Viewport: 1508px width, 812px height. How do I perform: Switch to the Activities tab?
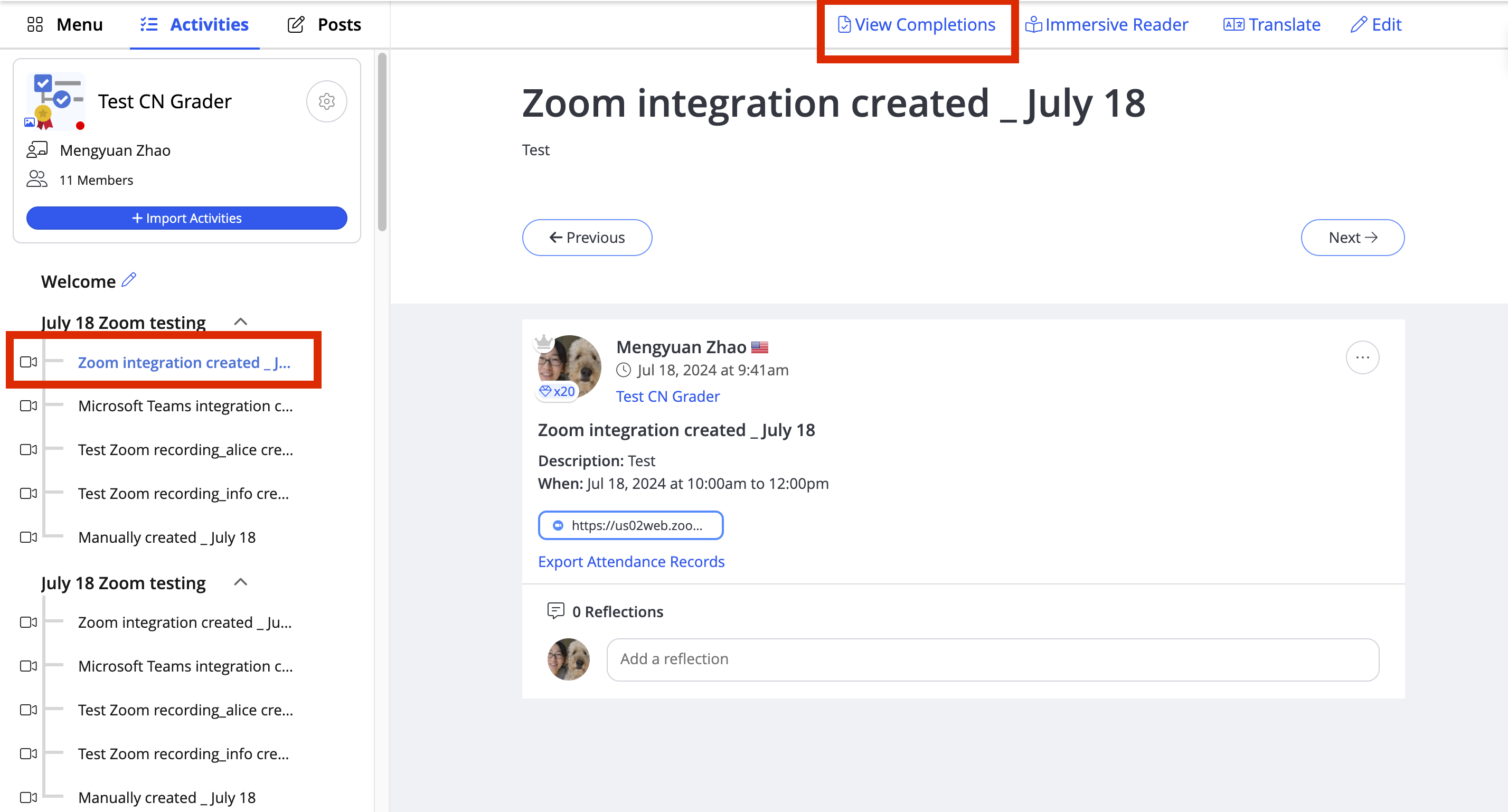click(194, 25)
